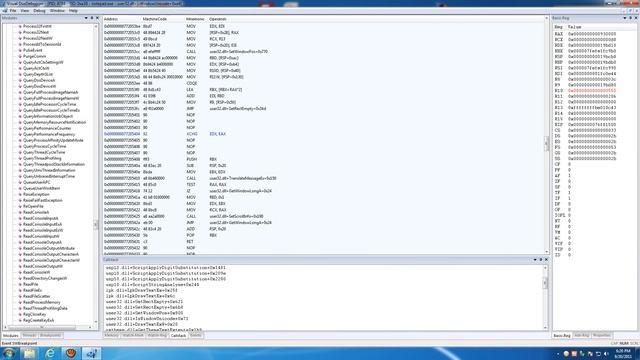Select the QueryPerformanceFrequency export

point(49,134)
